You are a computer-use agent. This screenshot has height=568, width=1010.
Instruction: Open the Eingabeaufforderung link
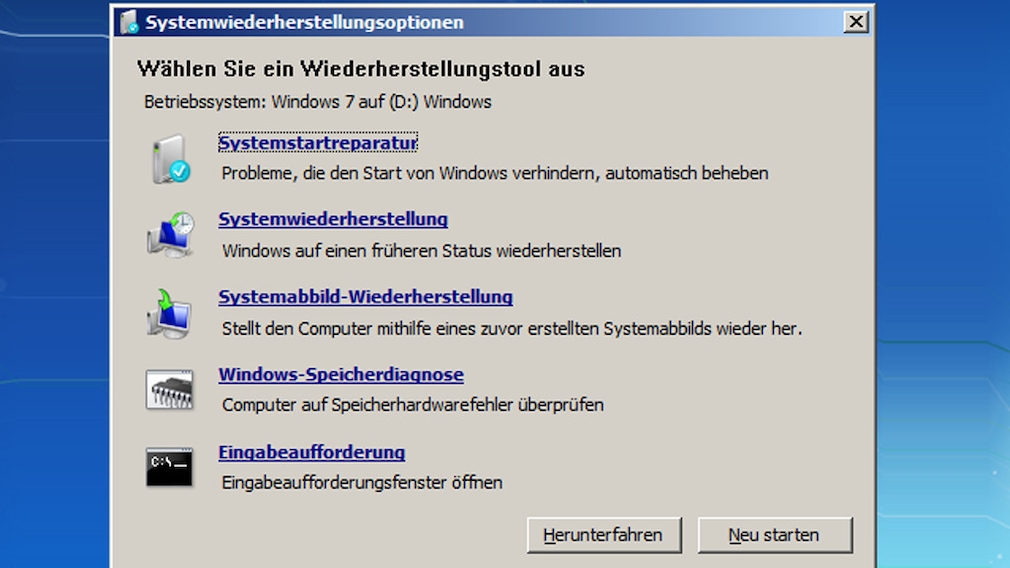(x=312, y=452)
